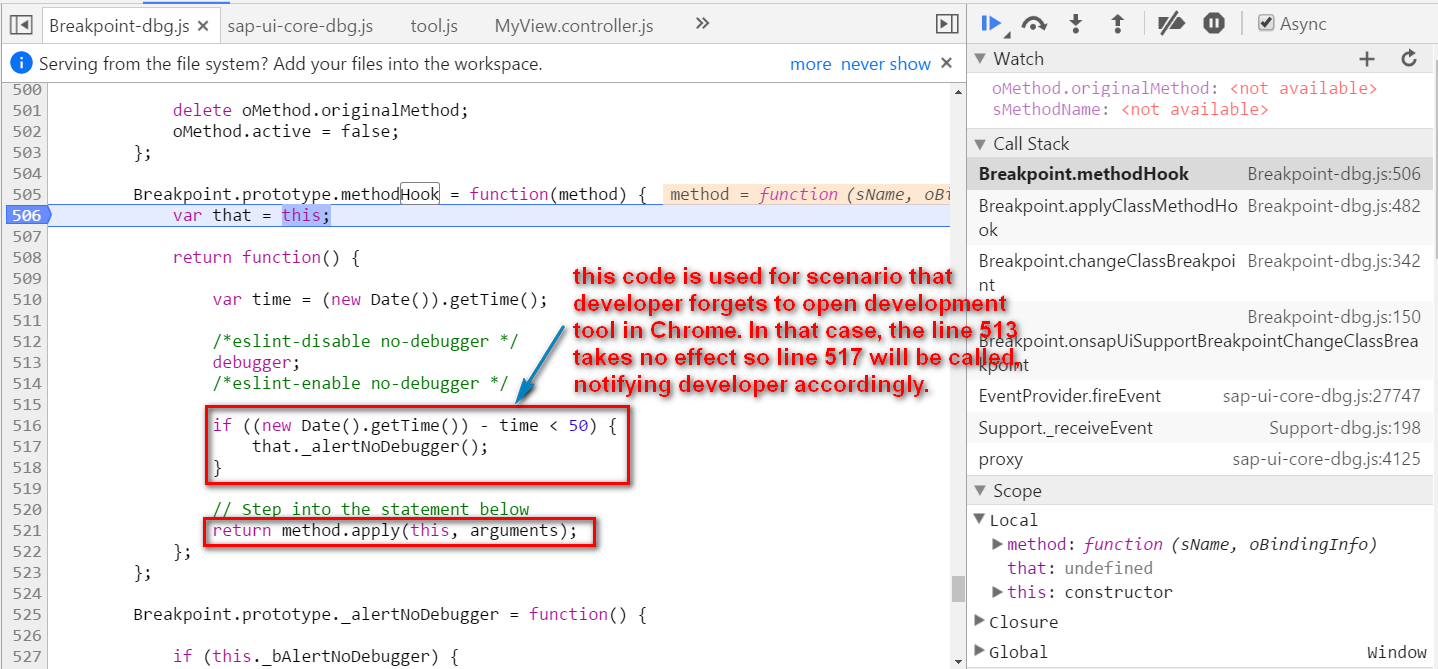Show more open file tabs

pyautogui.click(x=702, y=24)
